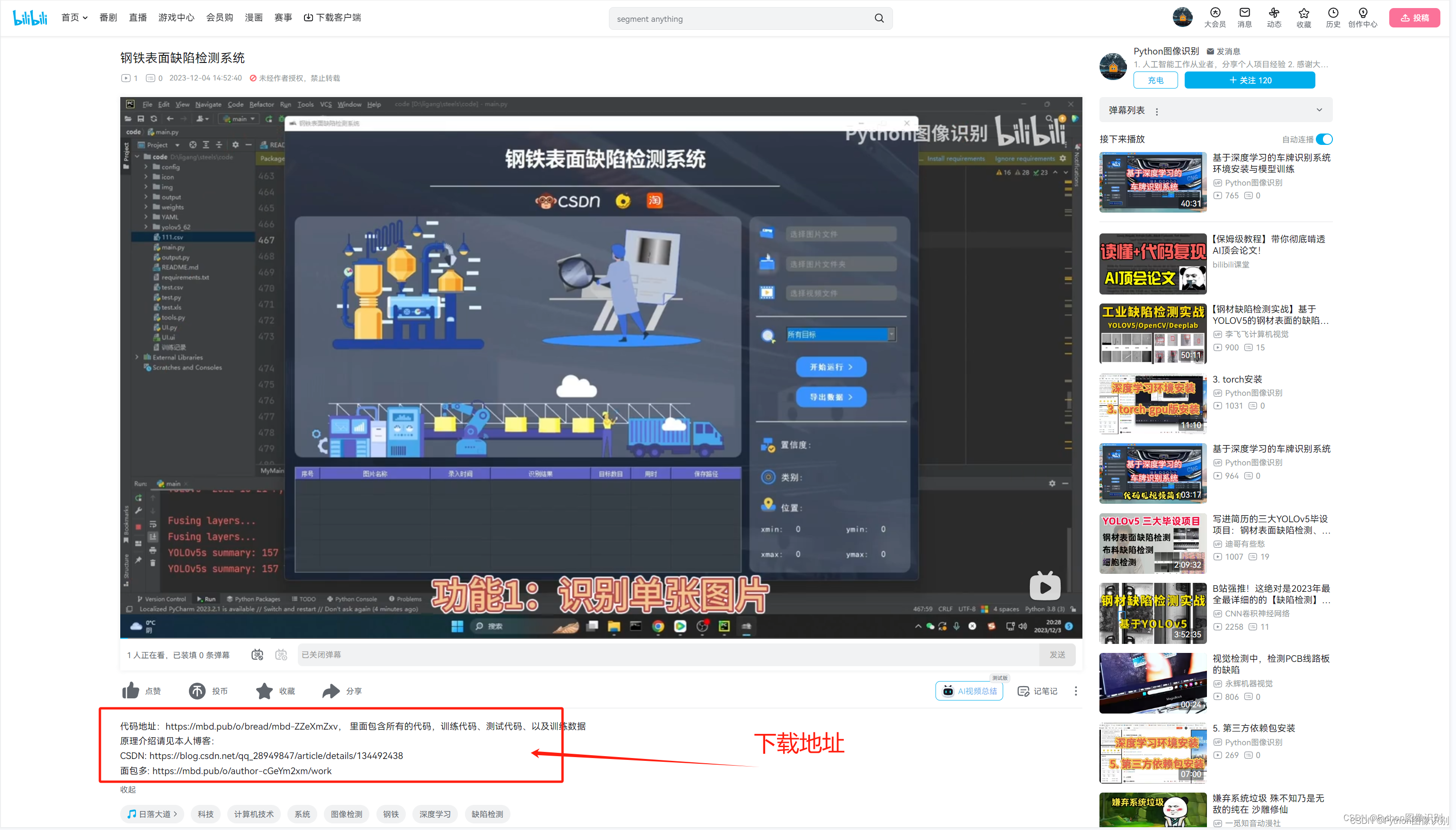
Task: Open thumbnail of 读懂+代码复现 AI顶会论文
Action: (1152, 263)
